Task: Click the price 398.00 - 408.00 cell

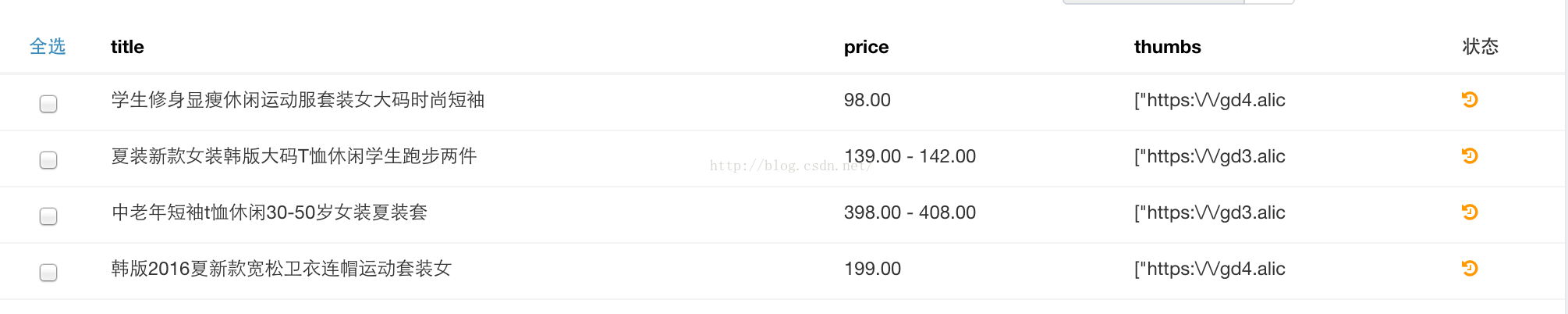Action: pyautogui.click(x=910, y=212)
